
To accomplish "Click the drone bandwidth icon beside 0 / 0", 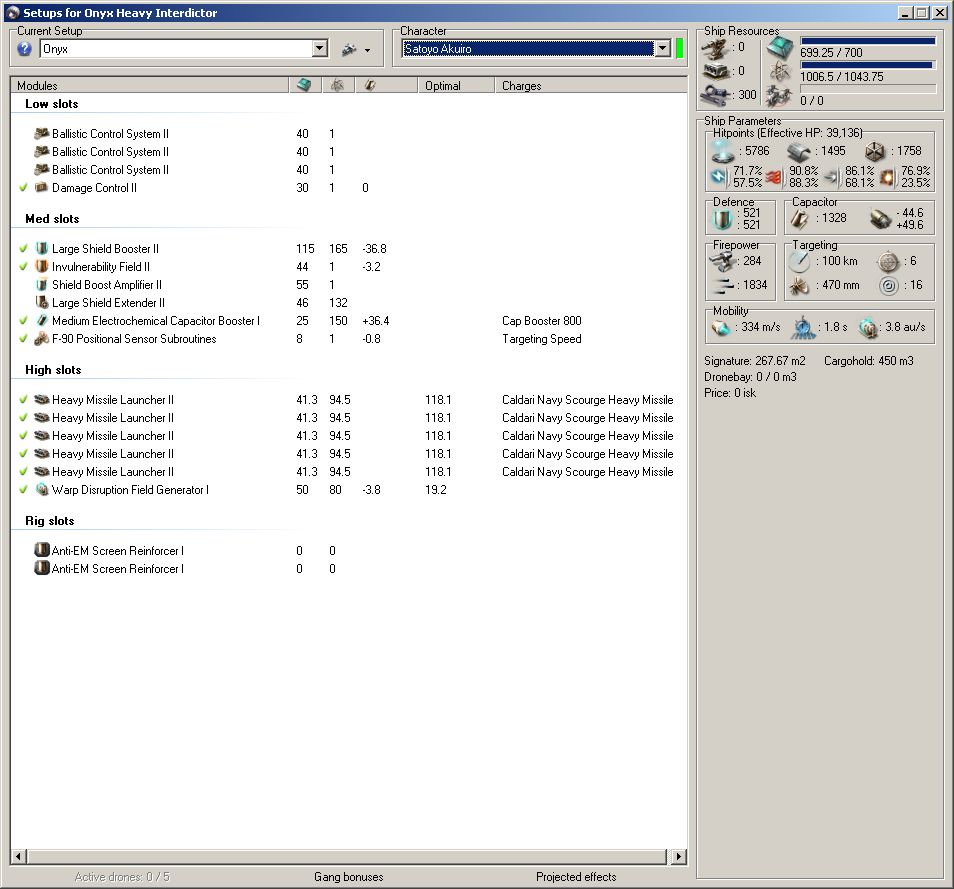I will [x=779, y=96].
